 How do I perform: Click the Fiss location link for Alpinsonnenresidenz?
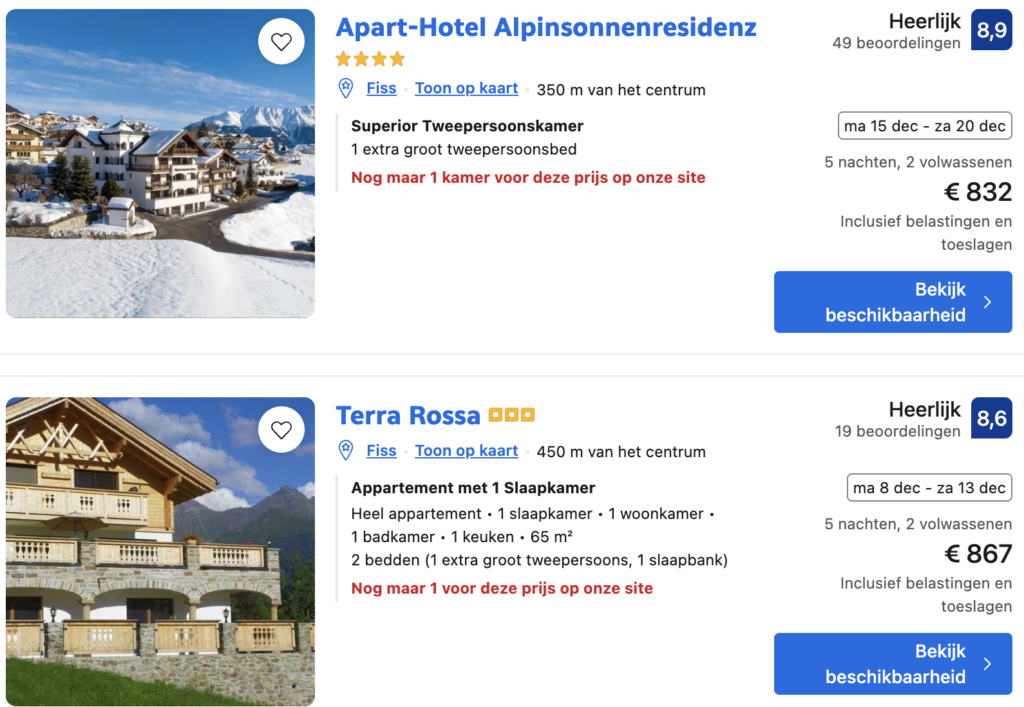pyautogui.click(x=381, y=88)
